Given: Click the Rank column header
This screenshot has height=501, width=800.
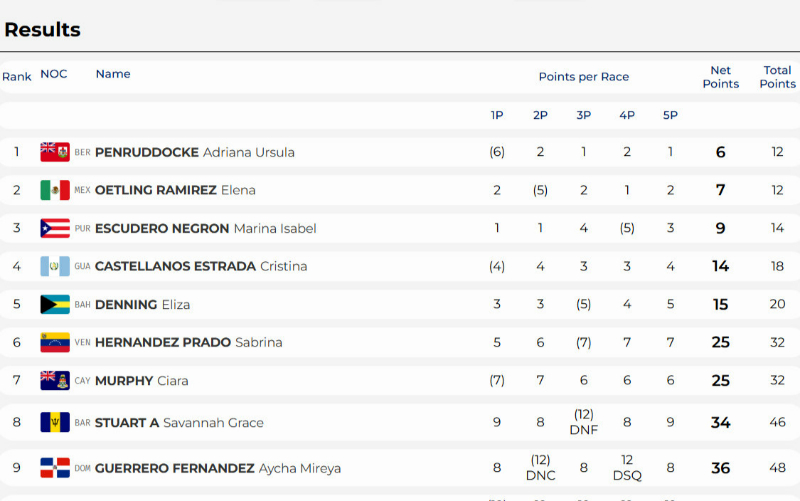Looking at the screenshot, I should 17,77.
